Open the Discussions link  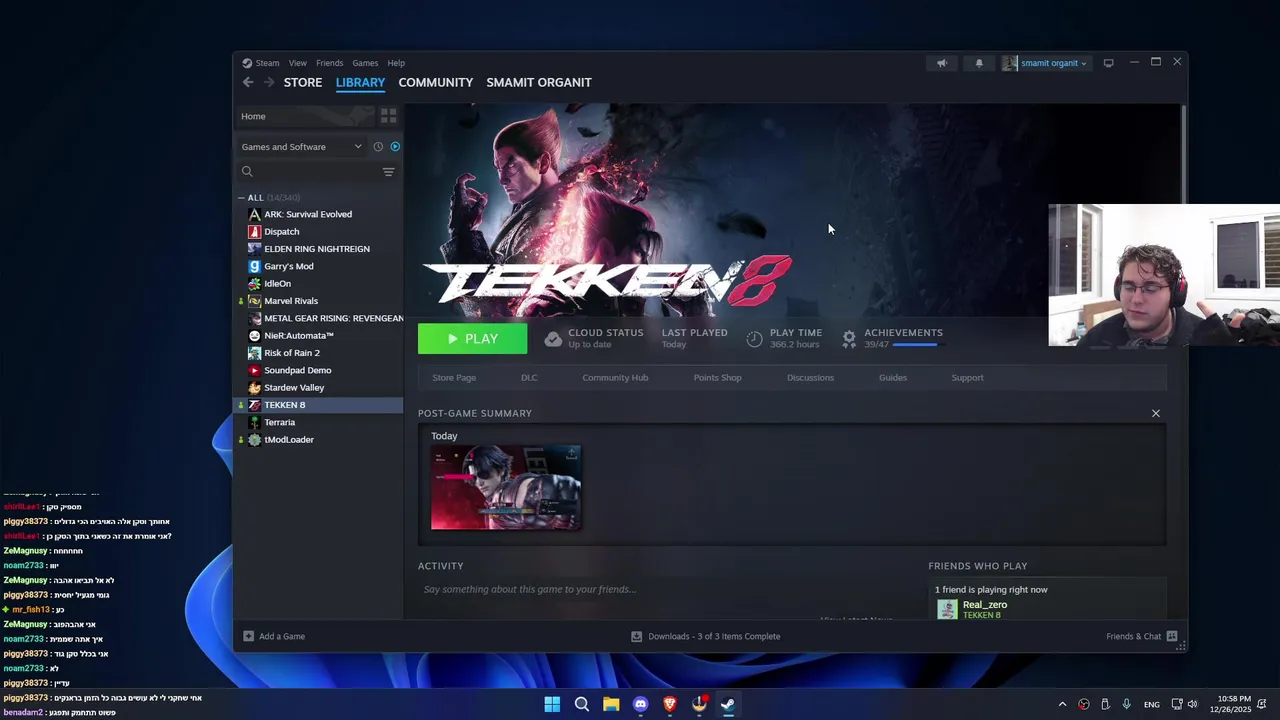[x=810, y=378]
